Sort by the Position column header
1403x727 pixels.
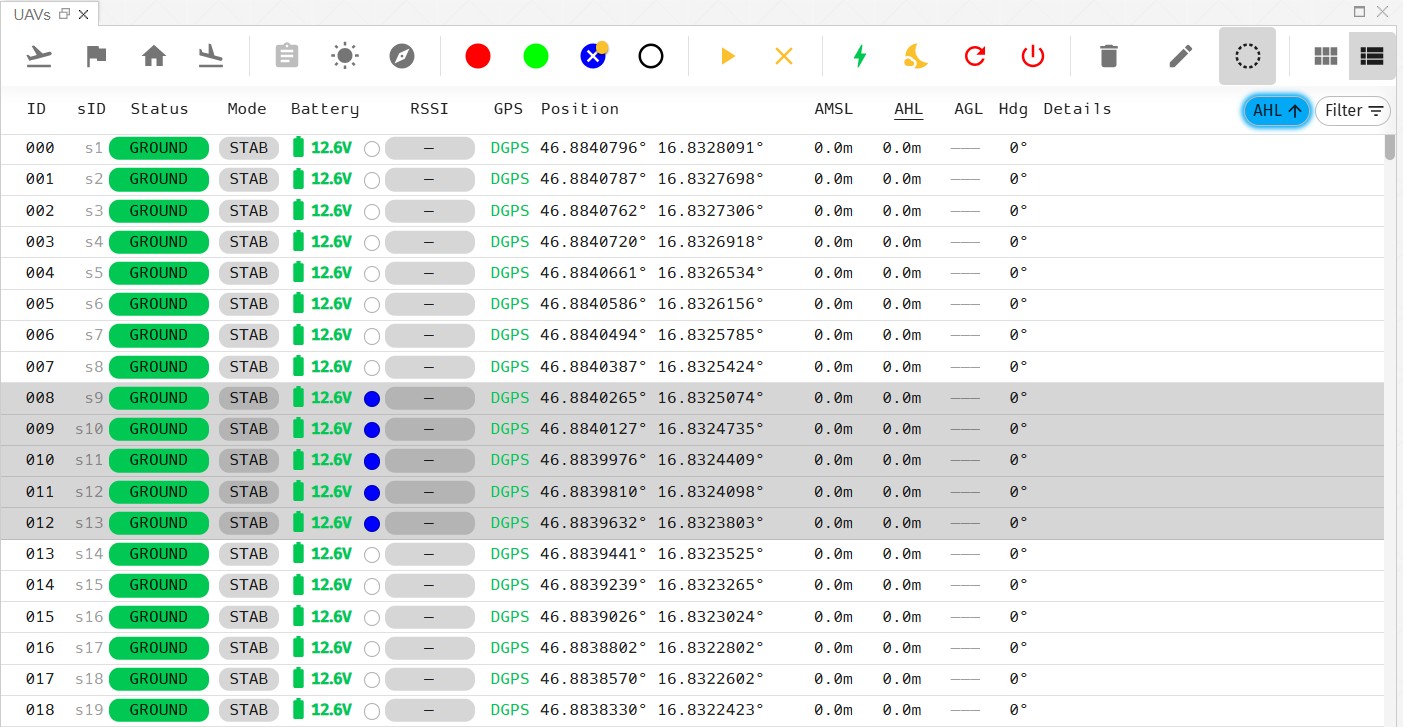click(x=580, y=109)
